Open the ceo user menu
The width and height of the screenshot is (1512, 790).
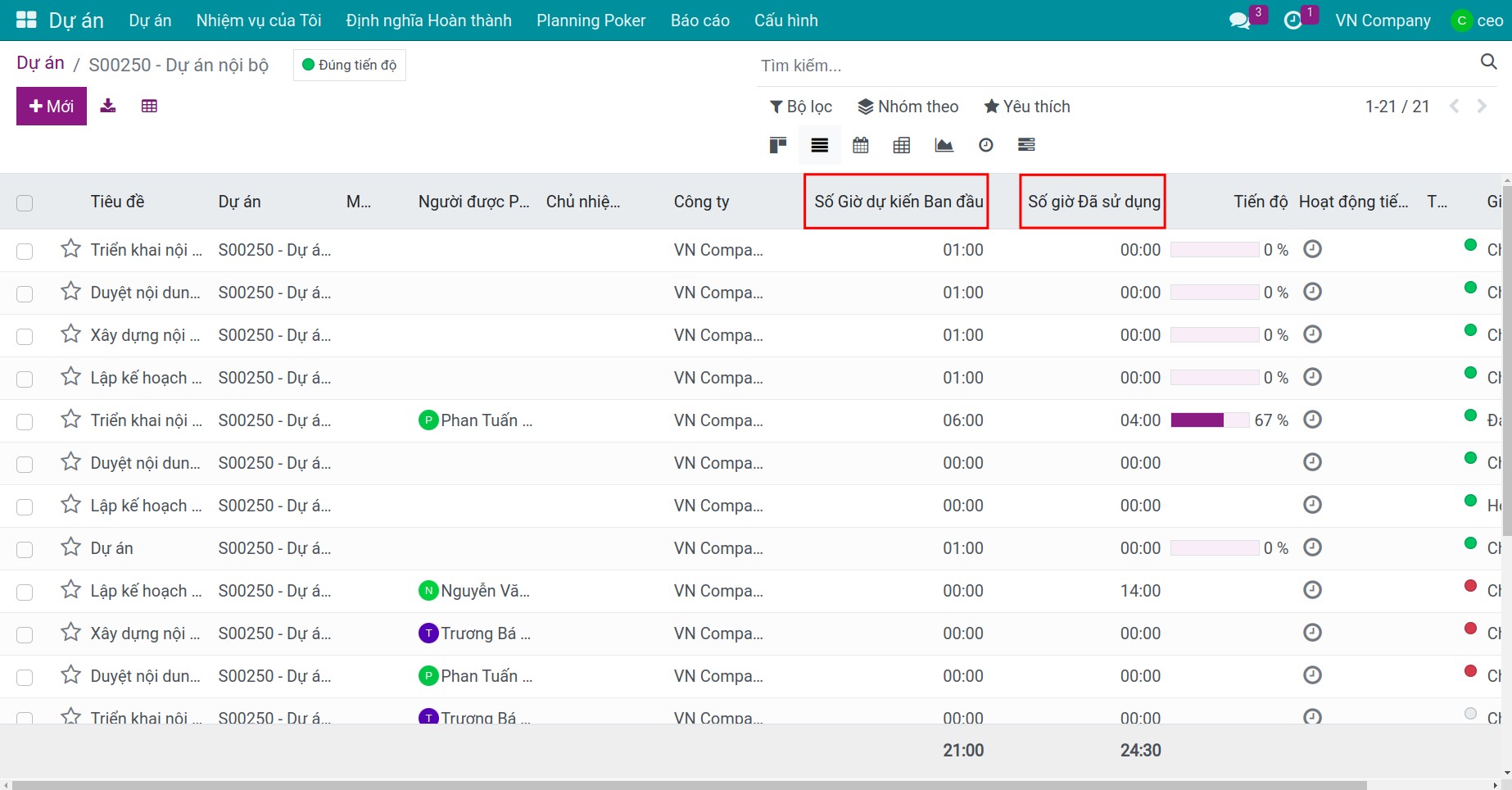(1478, 20)
